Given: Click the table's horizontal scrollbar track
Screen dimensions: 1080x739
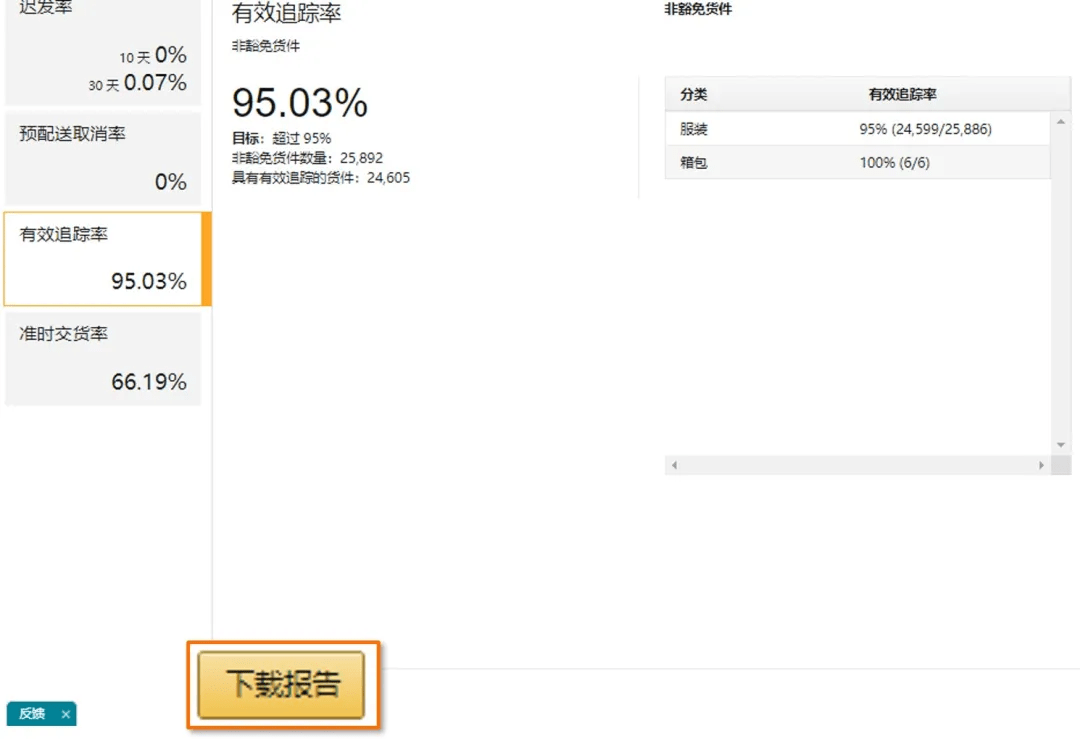Looking at the screenshot, I should click(x=857, y=466).
